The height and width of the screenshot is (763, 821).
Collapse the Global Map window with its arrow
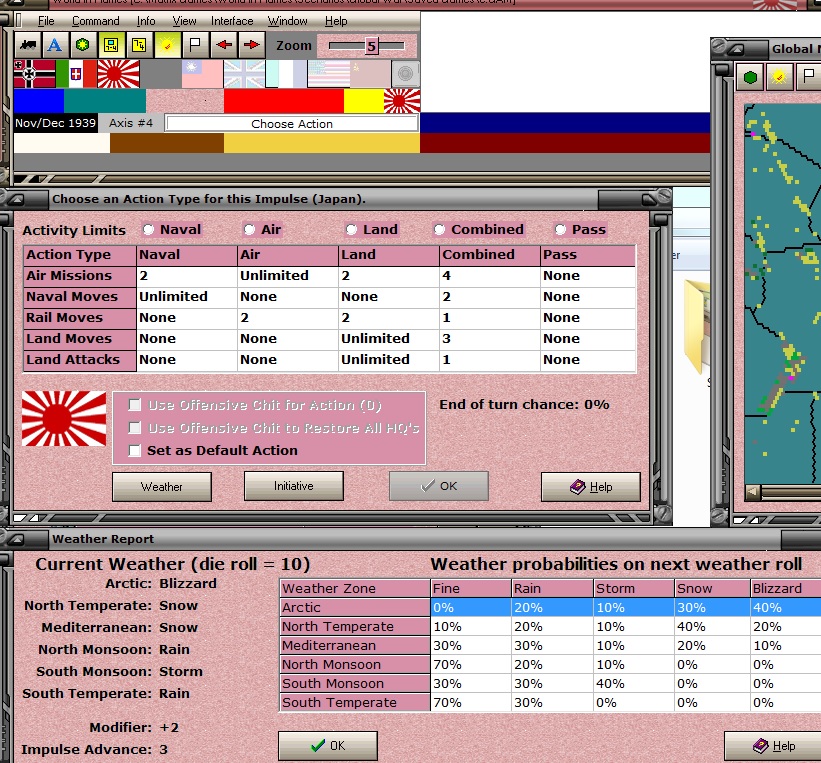pos(737,50)
